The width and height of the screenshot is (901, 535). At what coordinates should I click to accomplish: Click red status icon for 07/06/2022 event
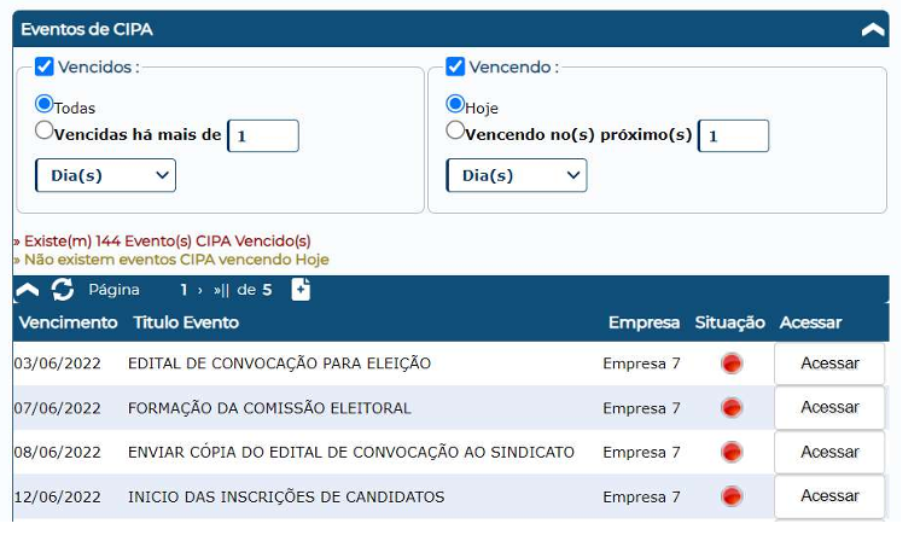(x=732, y=408)
